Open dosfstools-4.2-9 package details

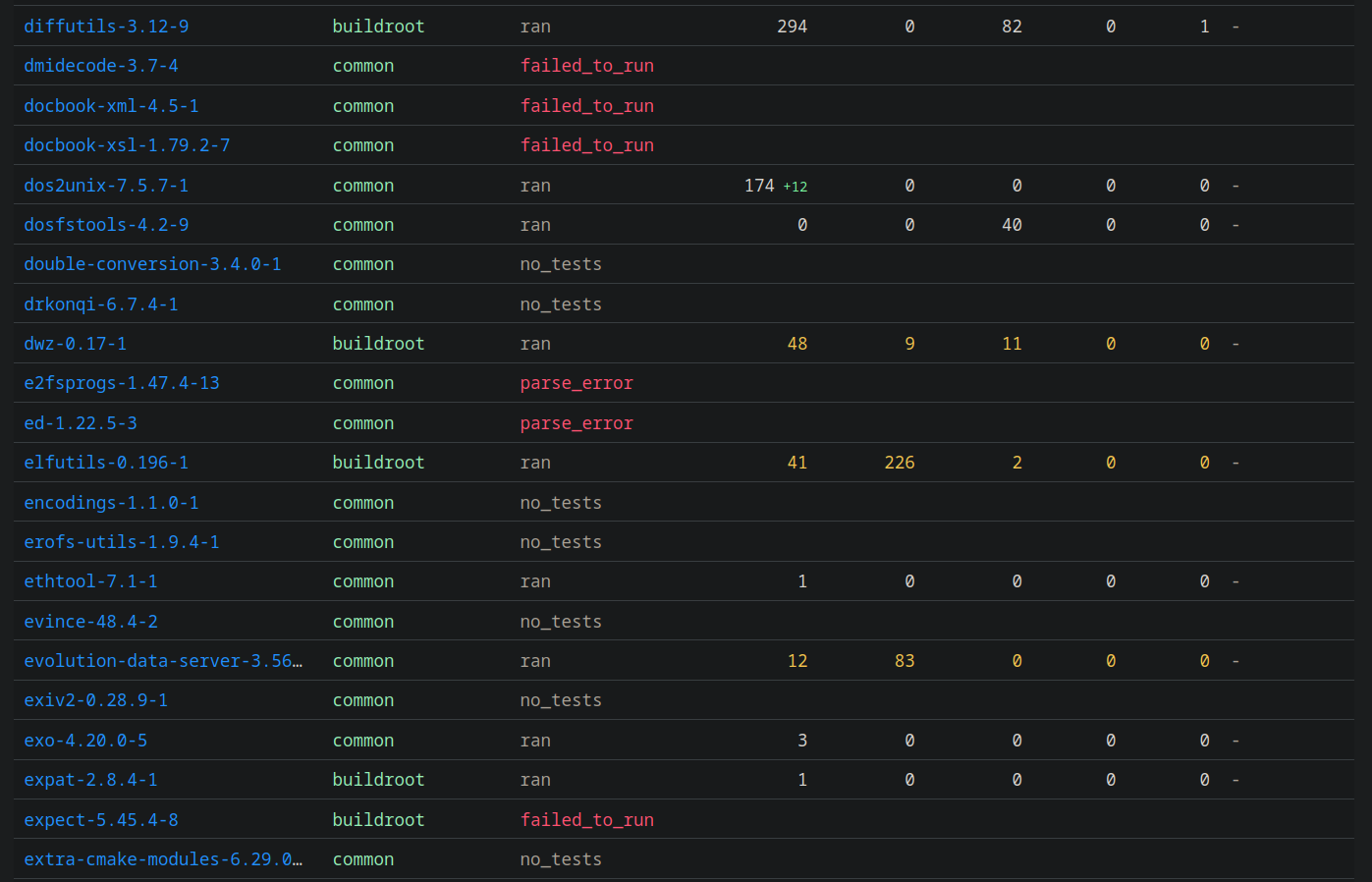tap(106, 225)
